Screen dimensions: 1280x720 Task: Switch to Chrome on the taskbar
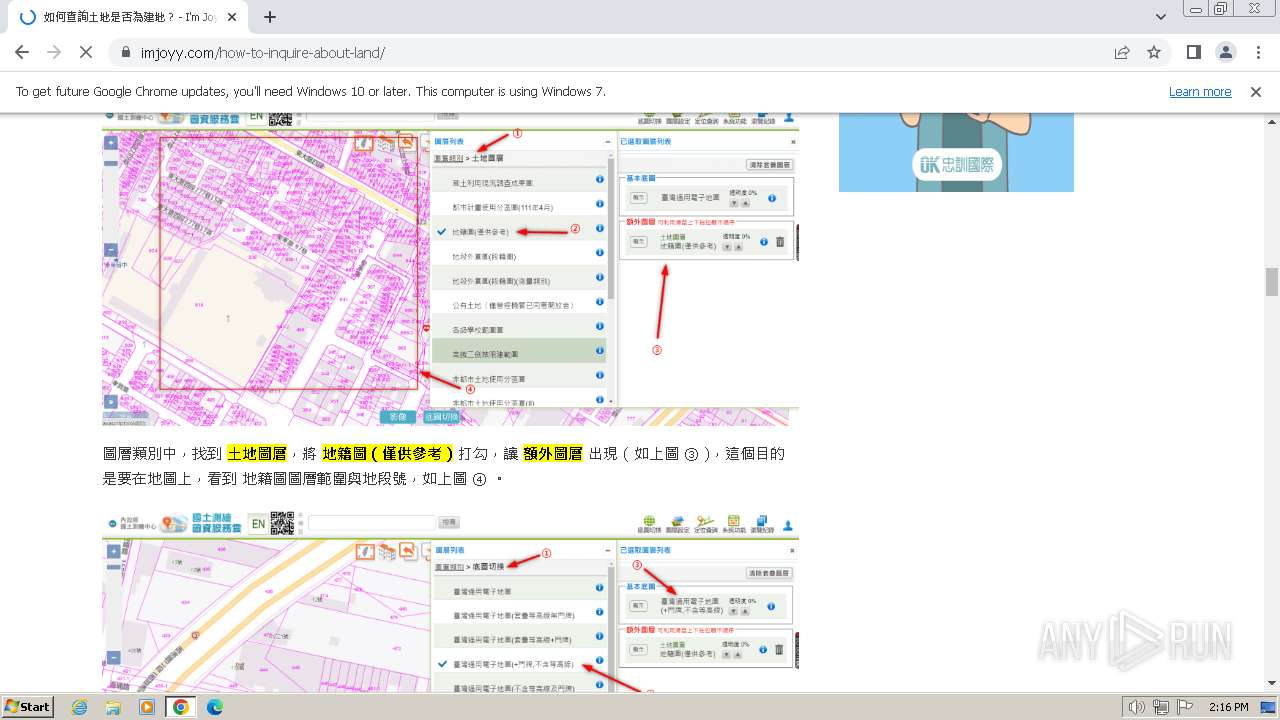(180, 707)
